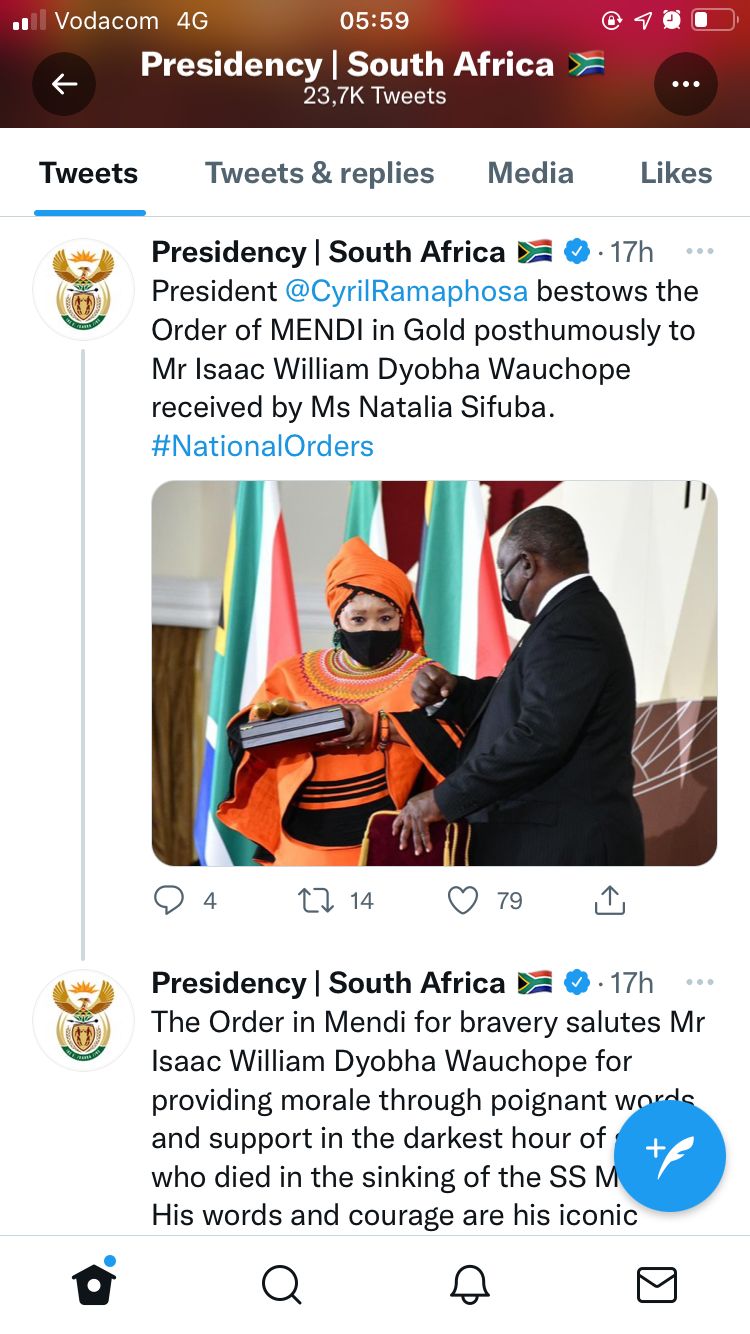Open Direct Messages envelope
750x1334 pixels.
click(656, 1284)
